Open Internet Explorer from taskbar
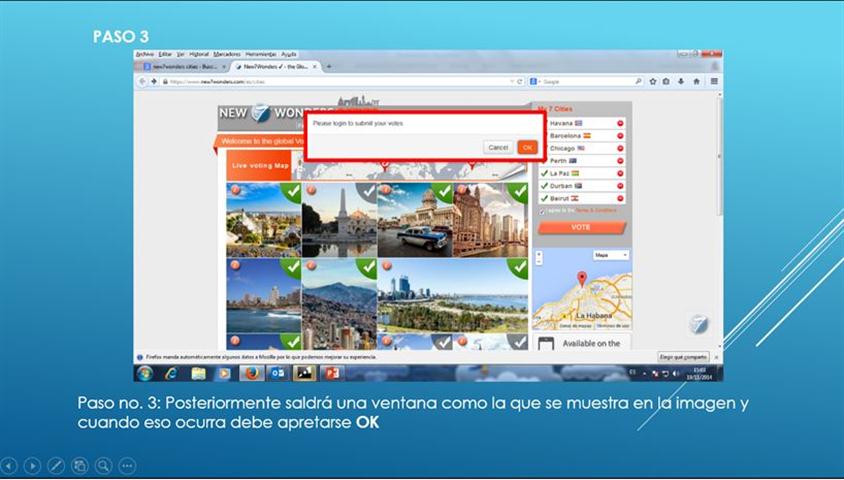Image resolution: width=844 pixels, height=480 pixels. pyautogui.click(x=171, y=373)
